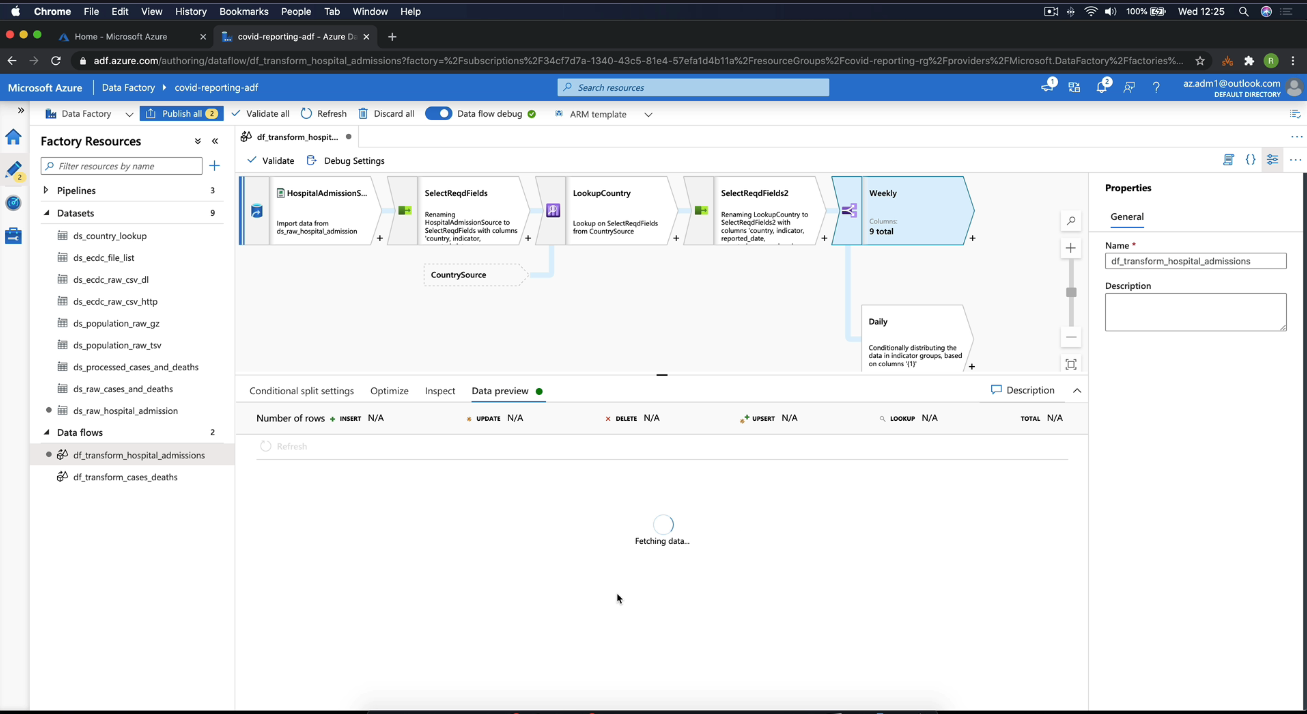Open the Manage toolbox icon in left rail

(x=13, y=236)
